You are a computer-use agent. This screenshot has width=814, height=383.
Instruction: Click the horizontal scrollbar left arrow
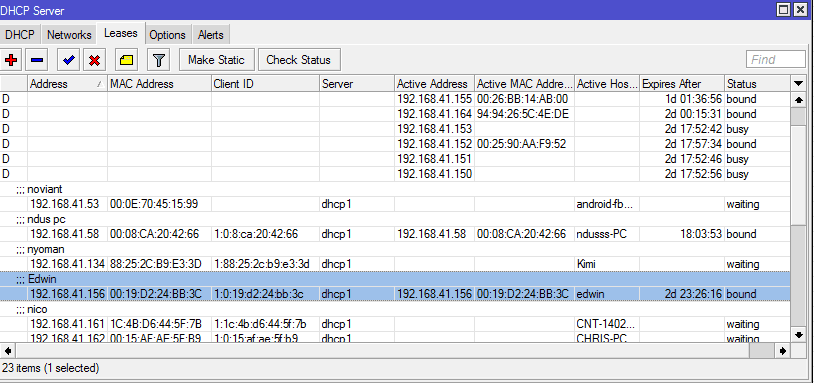coord(7,351)
